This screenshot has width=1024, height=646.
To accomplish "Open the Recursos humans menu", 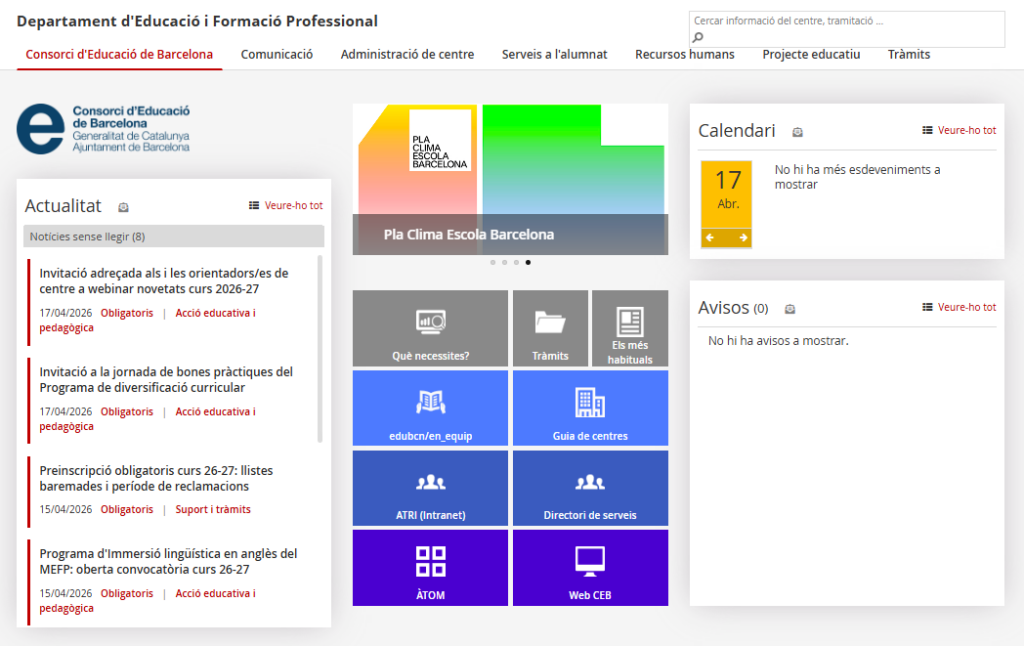I will coord(684,54).
